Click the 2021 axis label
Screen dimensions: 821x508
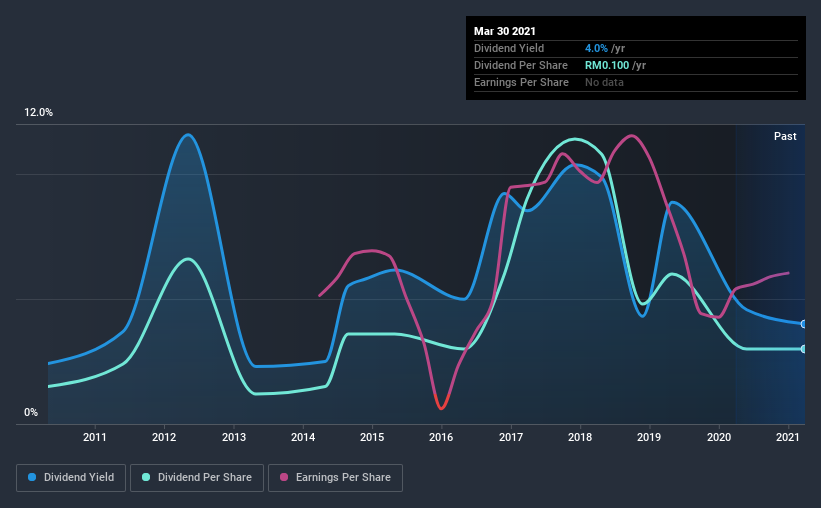click(x=787, y=437)
